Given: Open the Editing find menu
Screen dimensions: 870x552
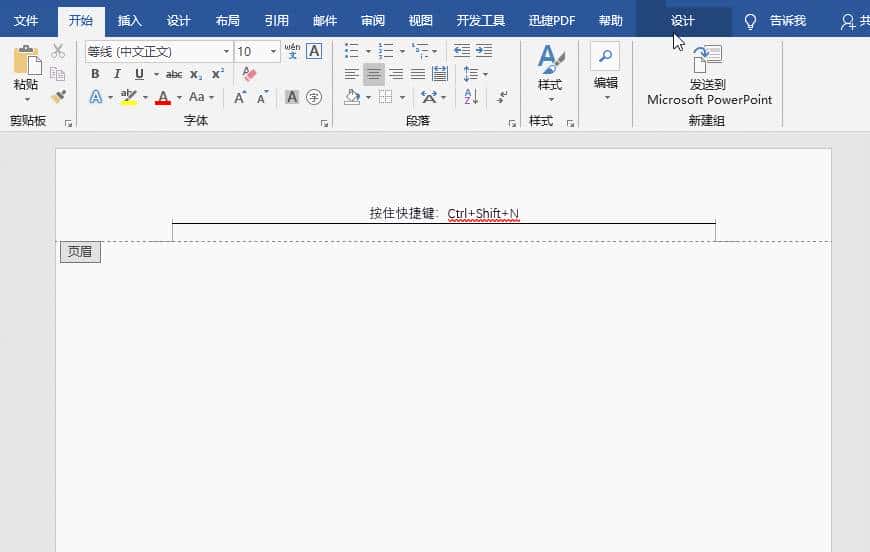Looking at the screenshot, I should pyautogui.click(x=605, y=72).
